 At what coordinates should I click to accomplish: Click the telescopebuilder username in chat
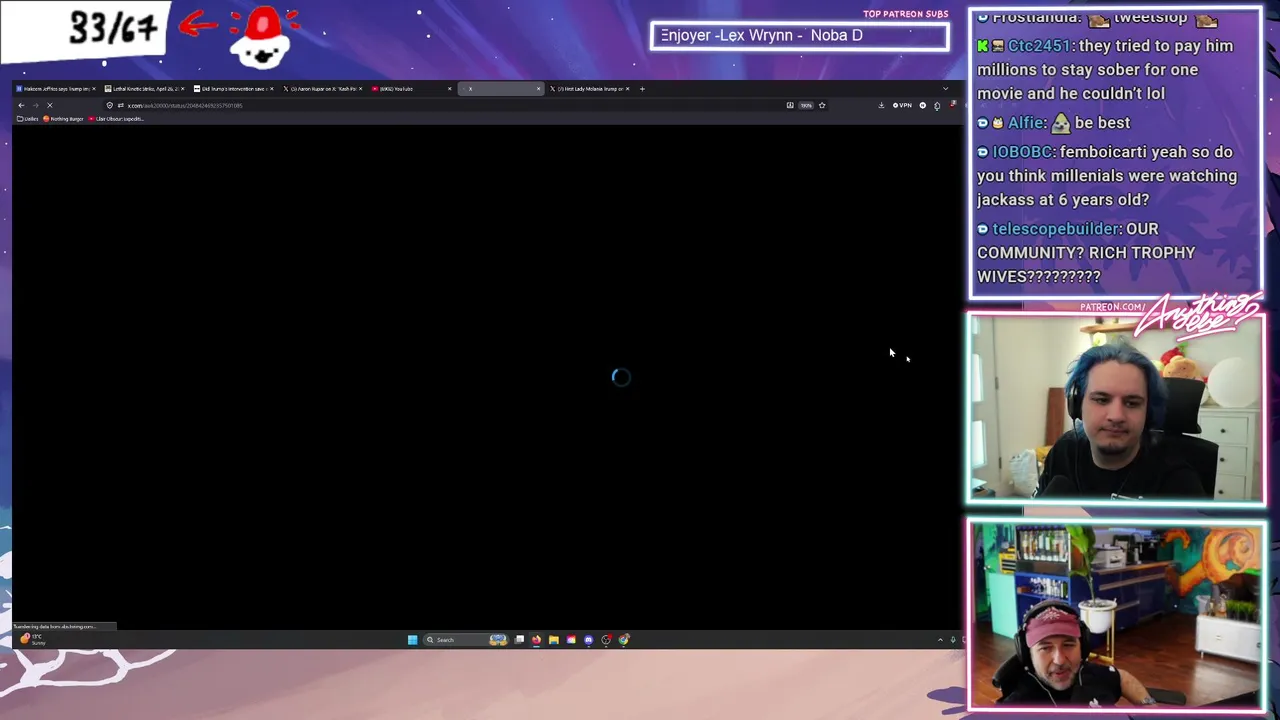1057,229
